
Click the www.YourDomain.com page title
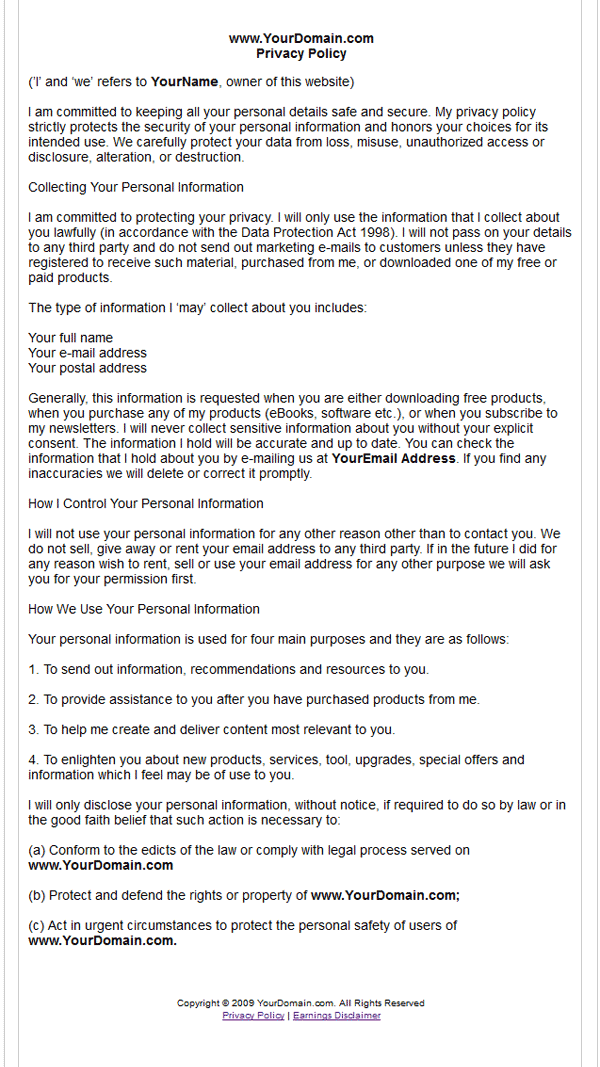click(301, 39)
